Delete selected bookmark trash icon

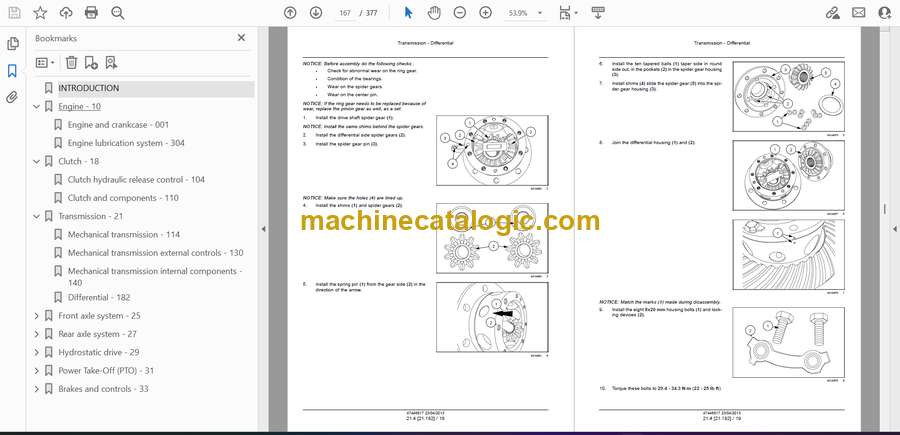(x=71, y=63)
